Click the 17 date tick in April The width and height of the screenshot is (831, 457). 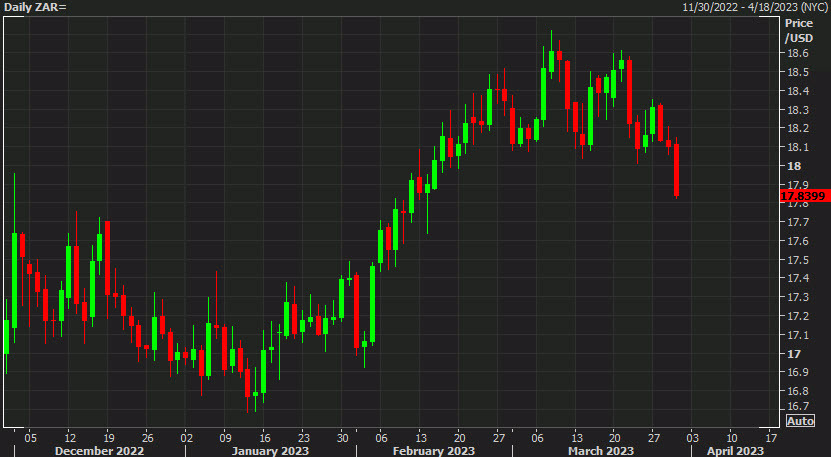(x=771, y=438)
